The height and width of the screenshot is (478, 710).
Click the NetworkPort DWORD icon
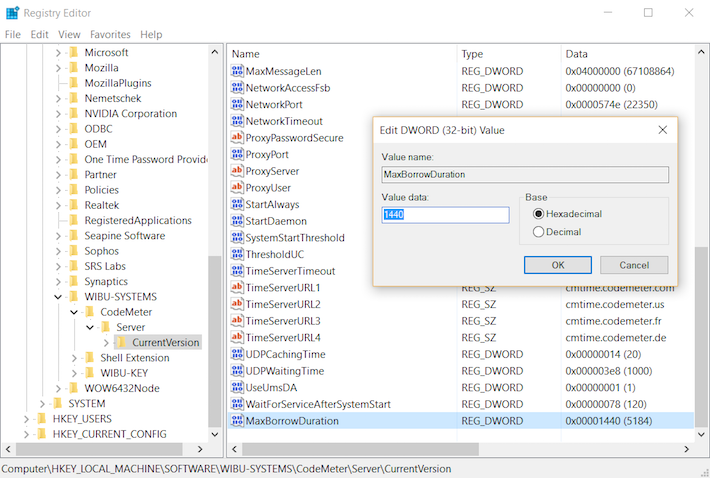click(x=237, y=105)
